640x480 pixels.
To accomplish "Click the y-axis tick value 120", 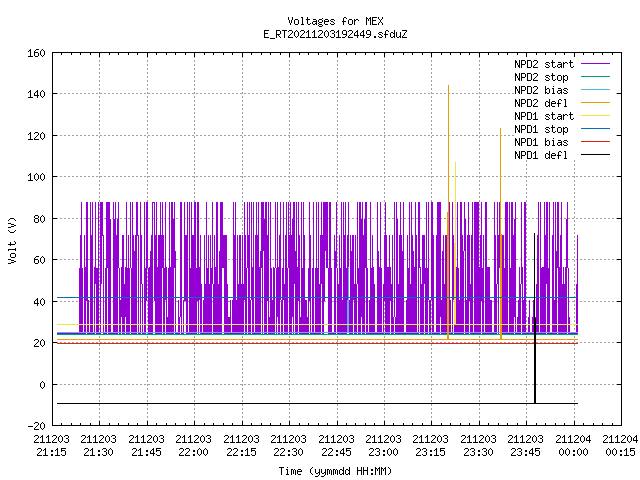I will coord(36,136).
